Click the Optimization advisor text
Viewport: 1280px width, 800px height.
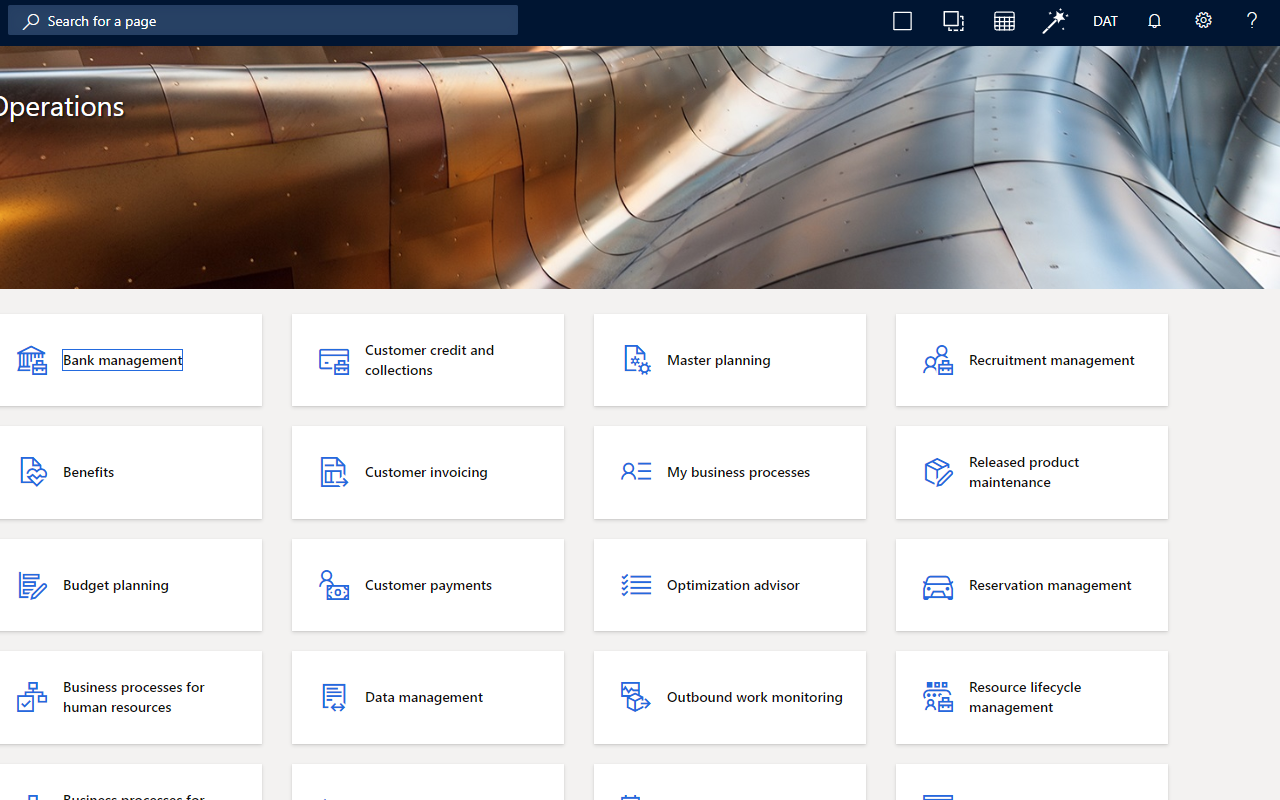click(x=733, y=585)
